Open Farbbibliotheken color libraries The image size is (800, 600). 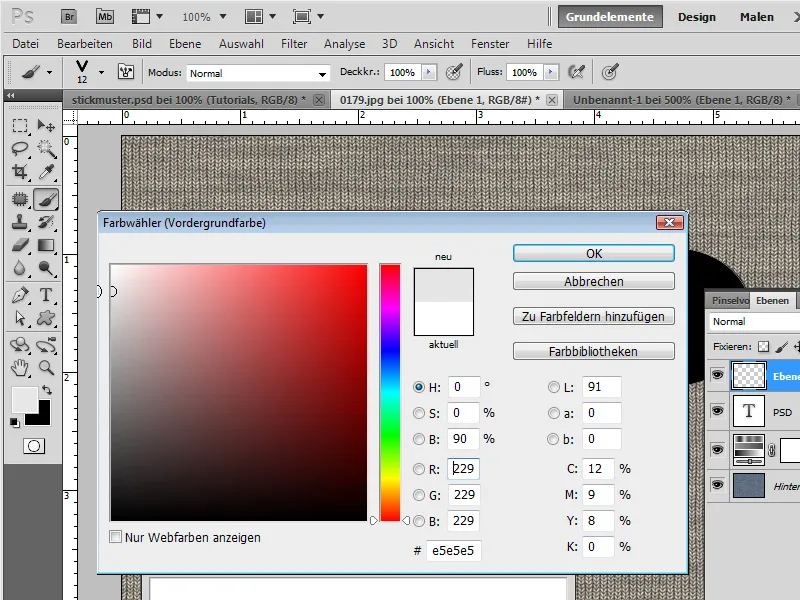594,351
